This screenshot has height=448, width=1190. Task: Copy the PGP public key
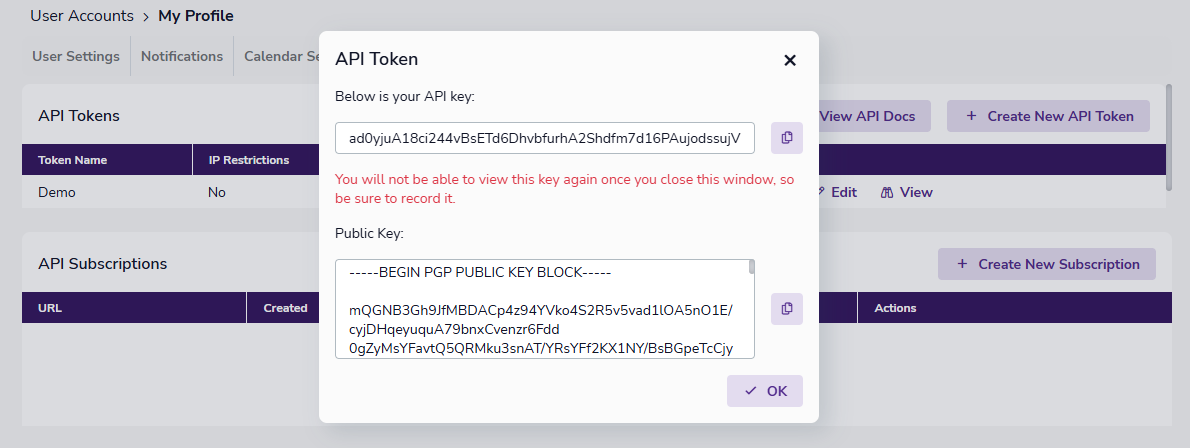click(x=787, y=308)
